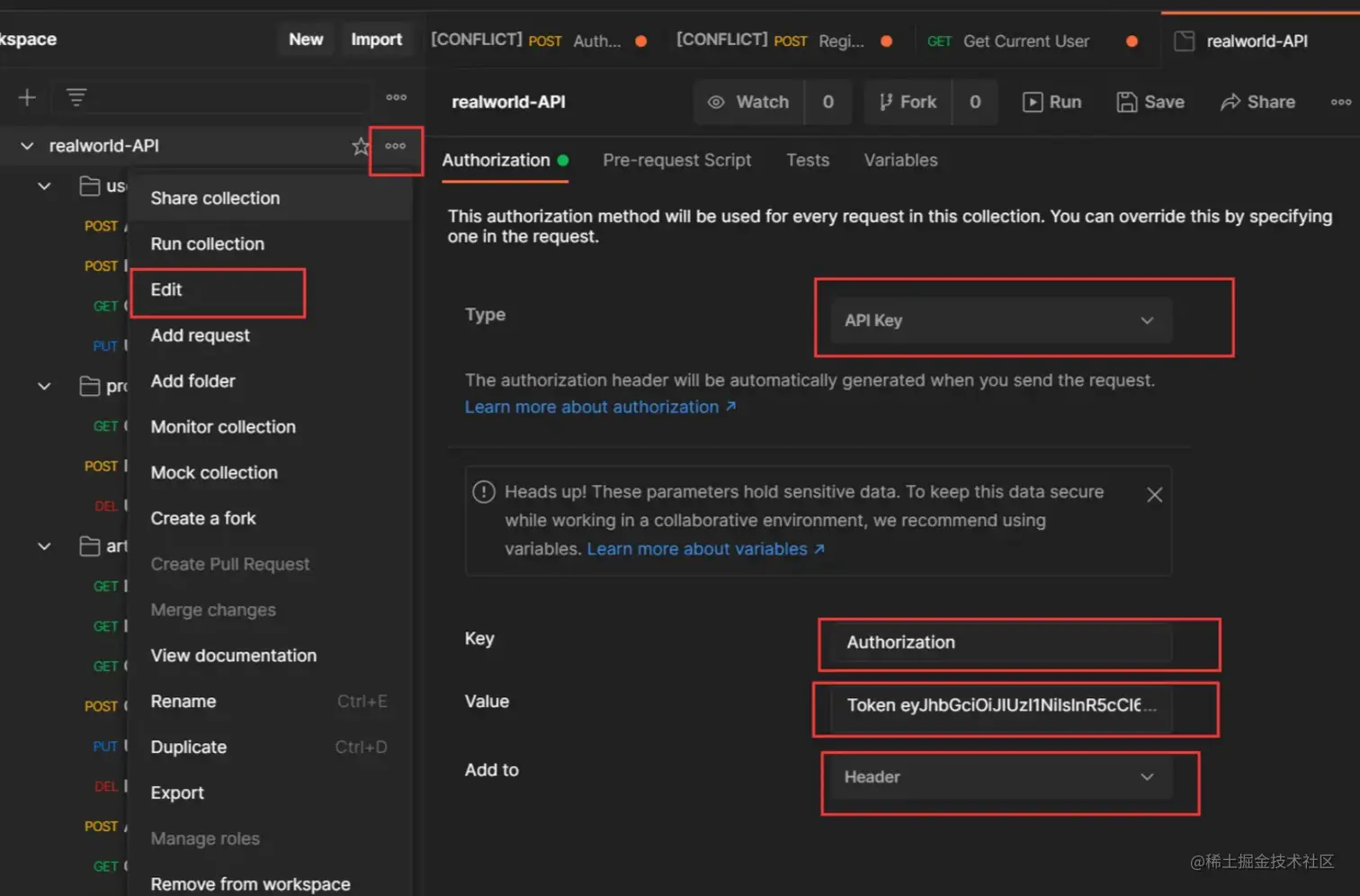Open the CONFLICT POST Regi request tab
The height and width of the screenshot is (896, 1360).
[784, 41]
